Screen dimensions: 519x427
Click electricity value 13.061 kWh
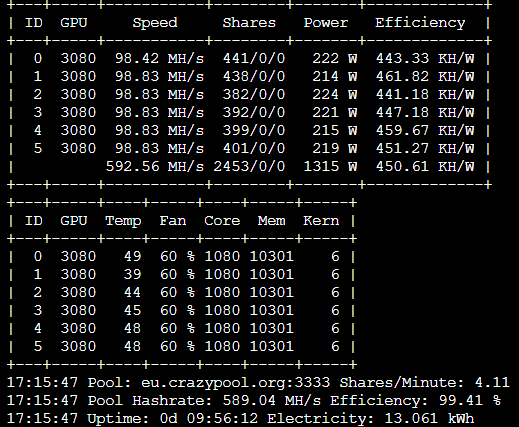point(429,419)
